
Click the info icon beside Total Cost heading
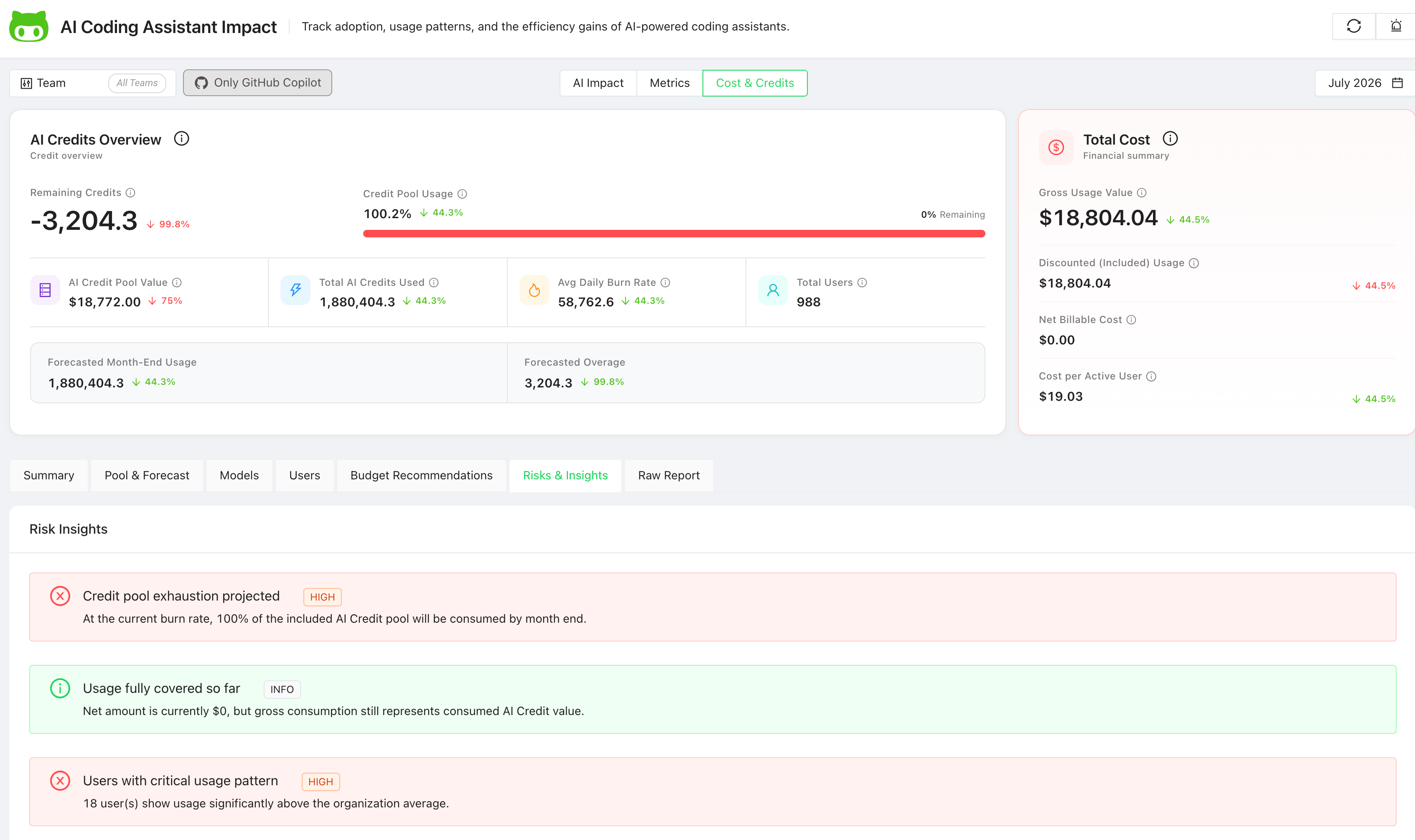click(x=1170, y=139)
